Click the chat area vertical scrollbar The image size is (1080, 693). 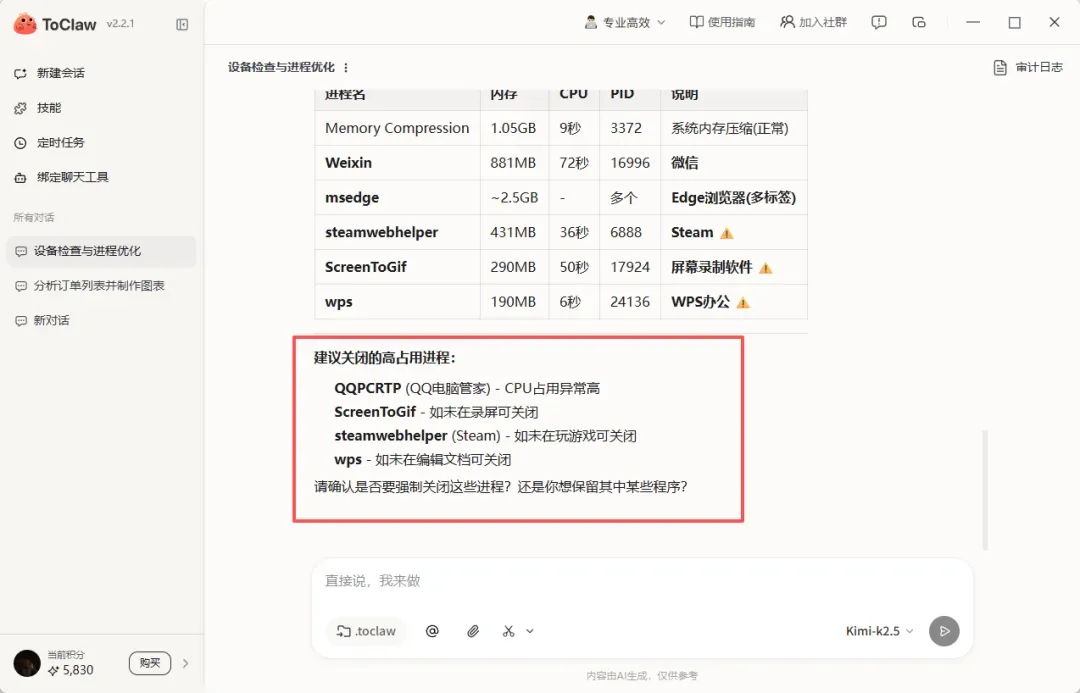986,490
